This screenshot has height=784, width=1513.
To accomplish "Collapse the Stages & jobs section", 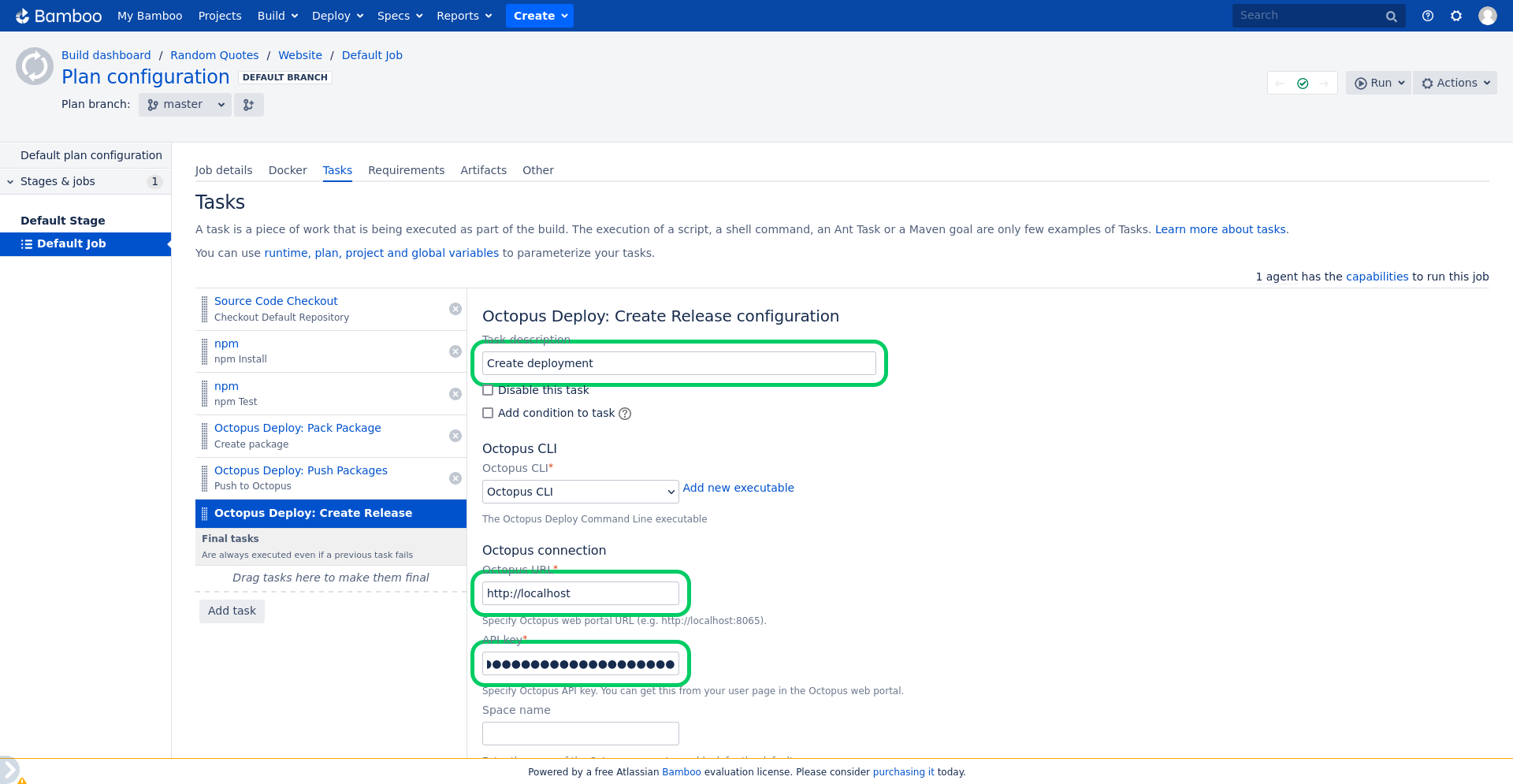I will coord(10,182).
